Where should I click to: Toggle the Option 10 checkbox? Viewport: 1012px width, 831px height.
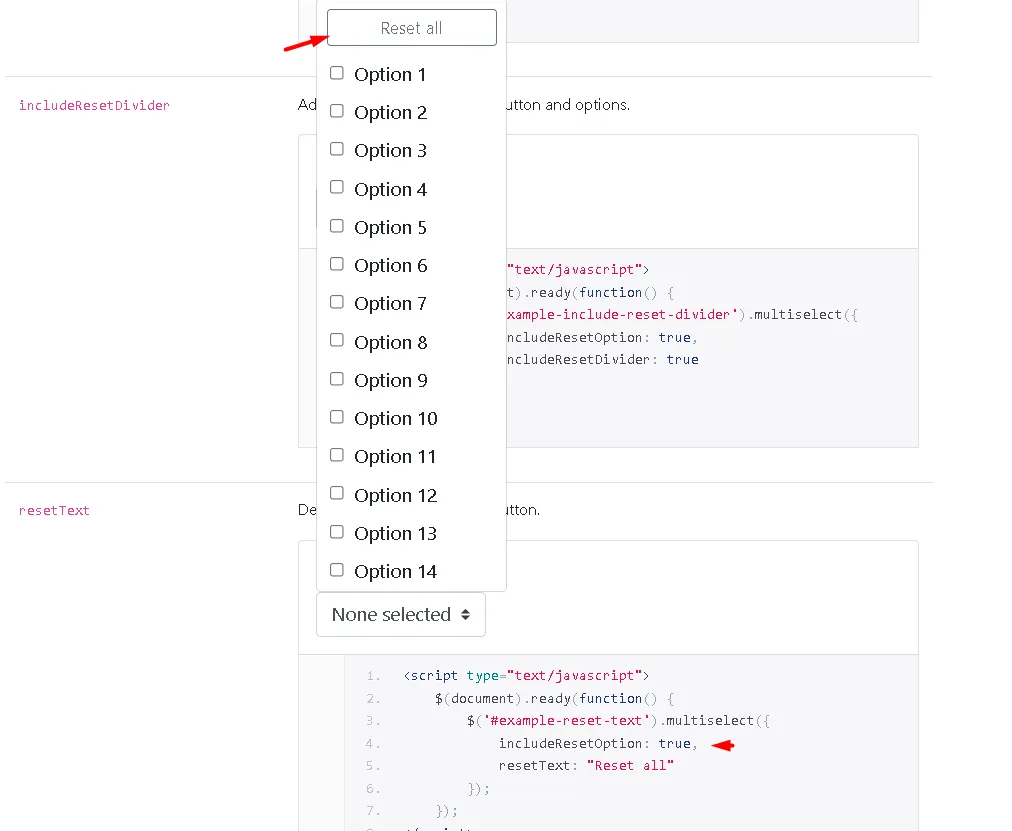click(337, 417)
